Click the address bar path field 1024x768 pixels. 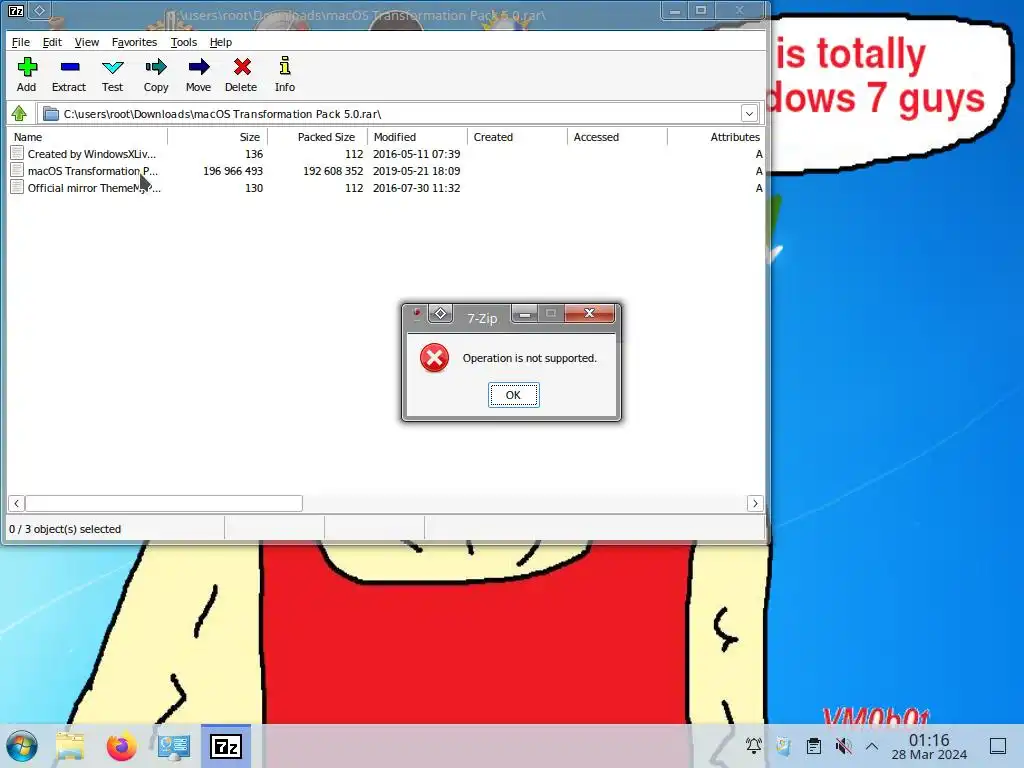pyautogui.click(x=391, y=114)
